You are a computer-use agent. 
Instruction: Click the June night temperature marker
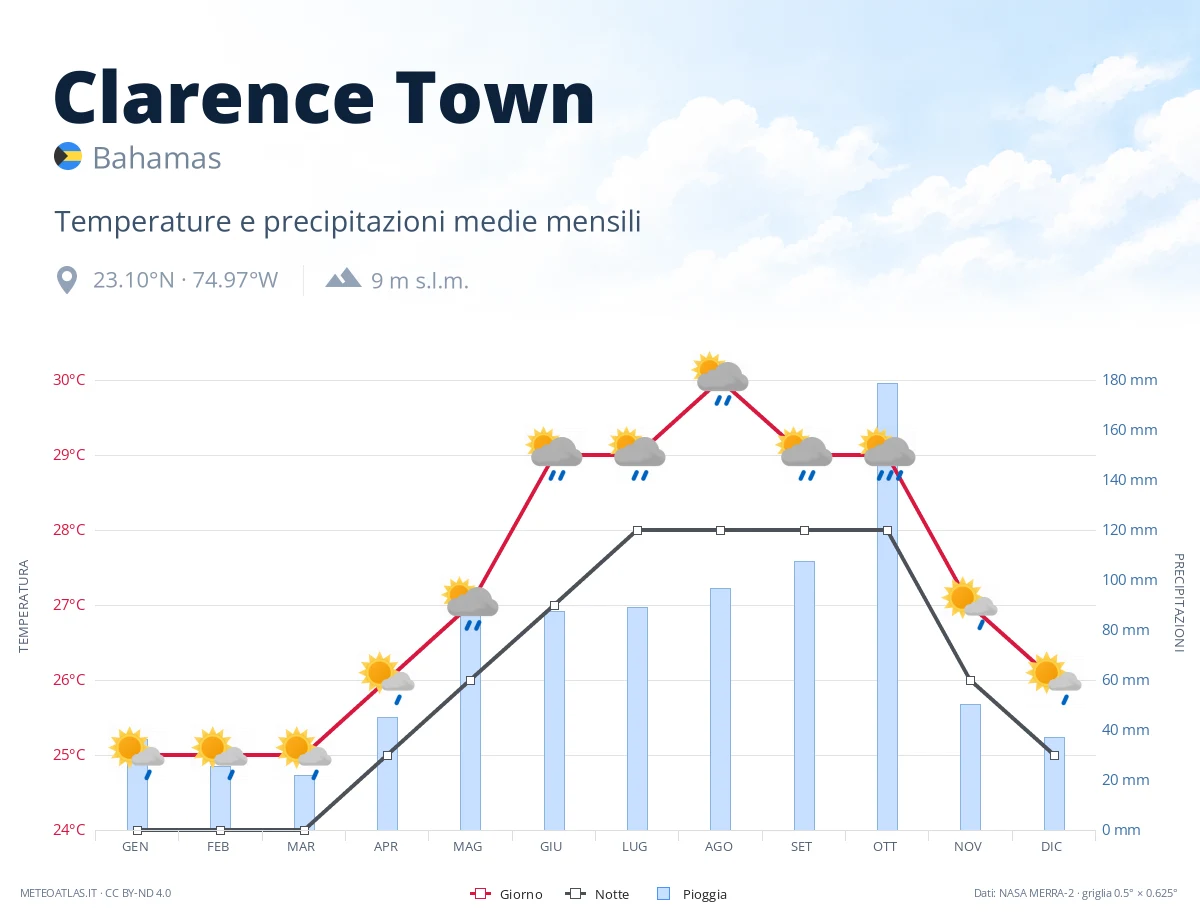click(x=554, y=605)
